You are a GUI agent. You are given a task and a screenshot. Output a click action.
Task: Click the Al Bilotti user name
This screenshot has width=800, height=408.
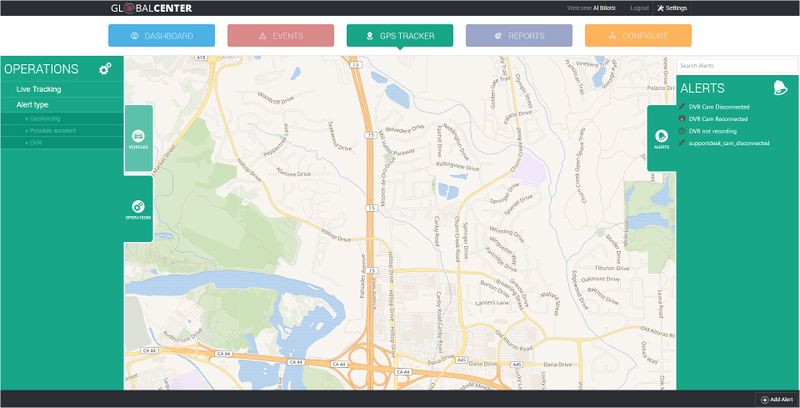tap(604, 8)
